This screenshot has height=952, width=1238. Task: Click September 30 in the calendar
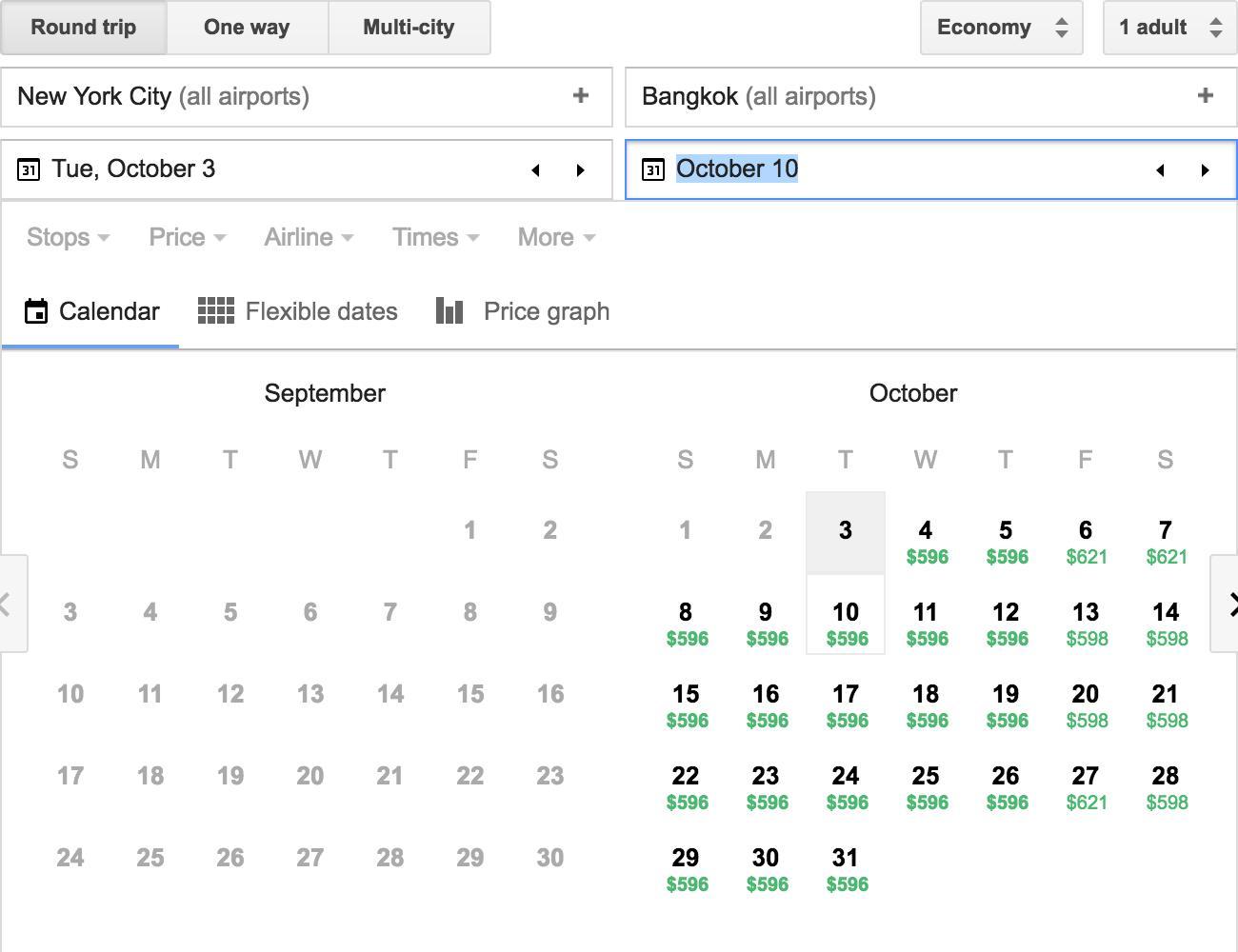pyautogui.click(x=550, y=858)
